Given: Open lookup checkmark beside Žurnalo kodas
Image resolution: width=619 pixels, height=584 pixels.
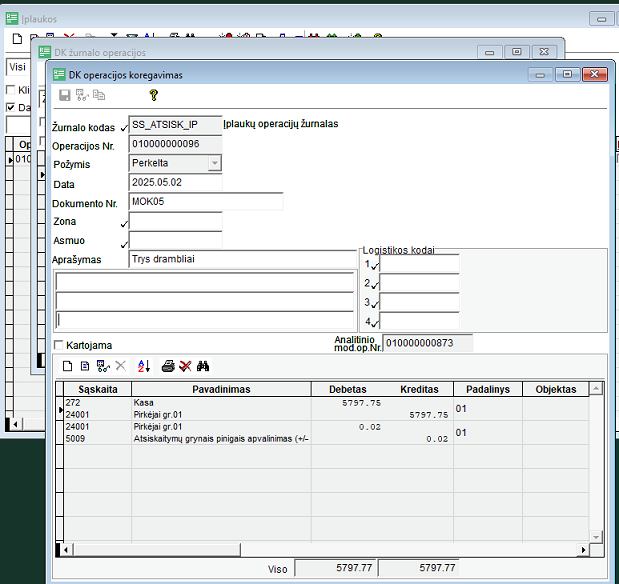Looking at the screenshot, I should click(x=124, y=128).
